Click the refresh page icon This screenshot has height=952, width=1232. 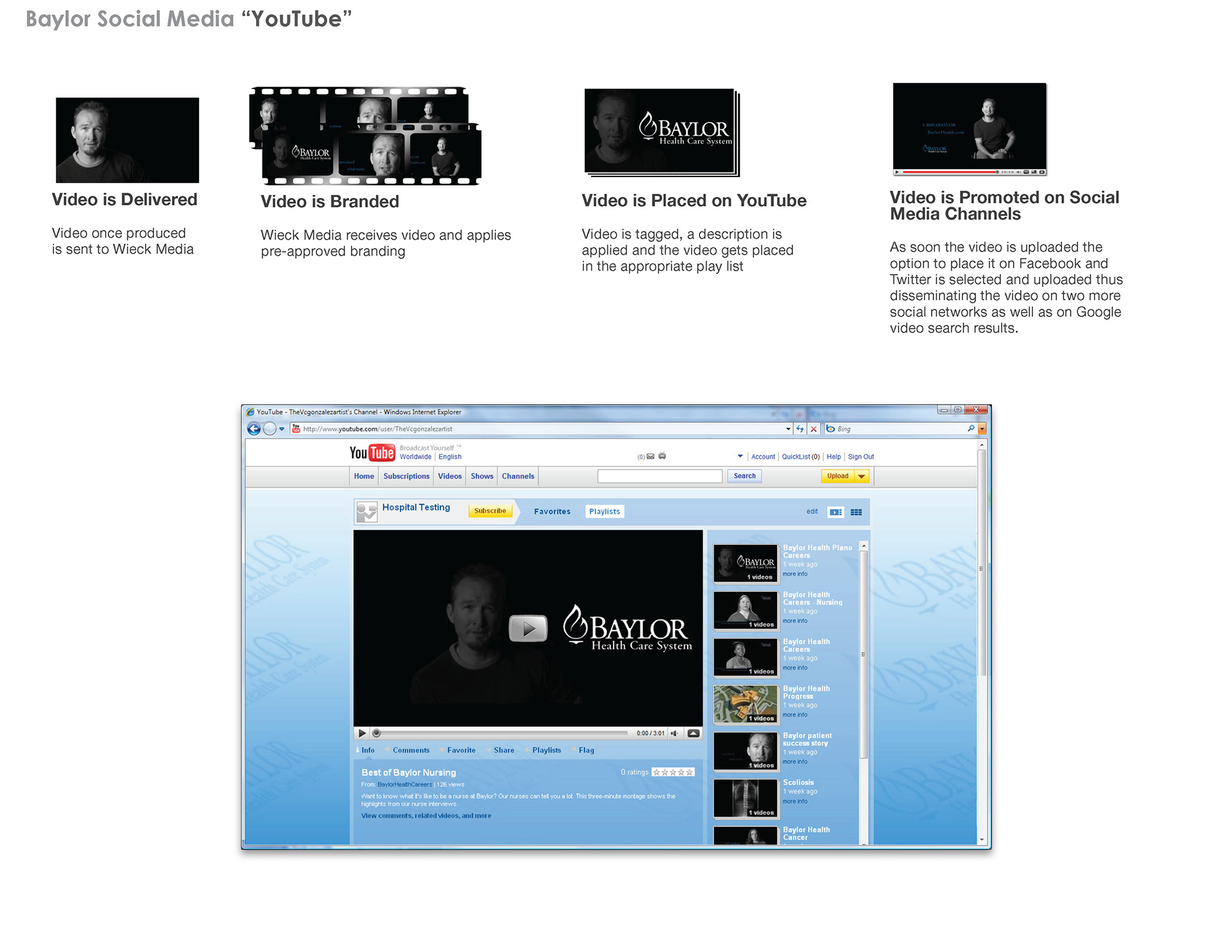[x=800, y=429]
